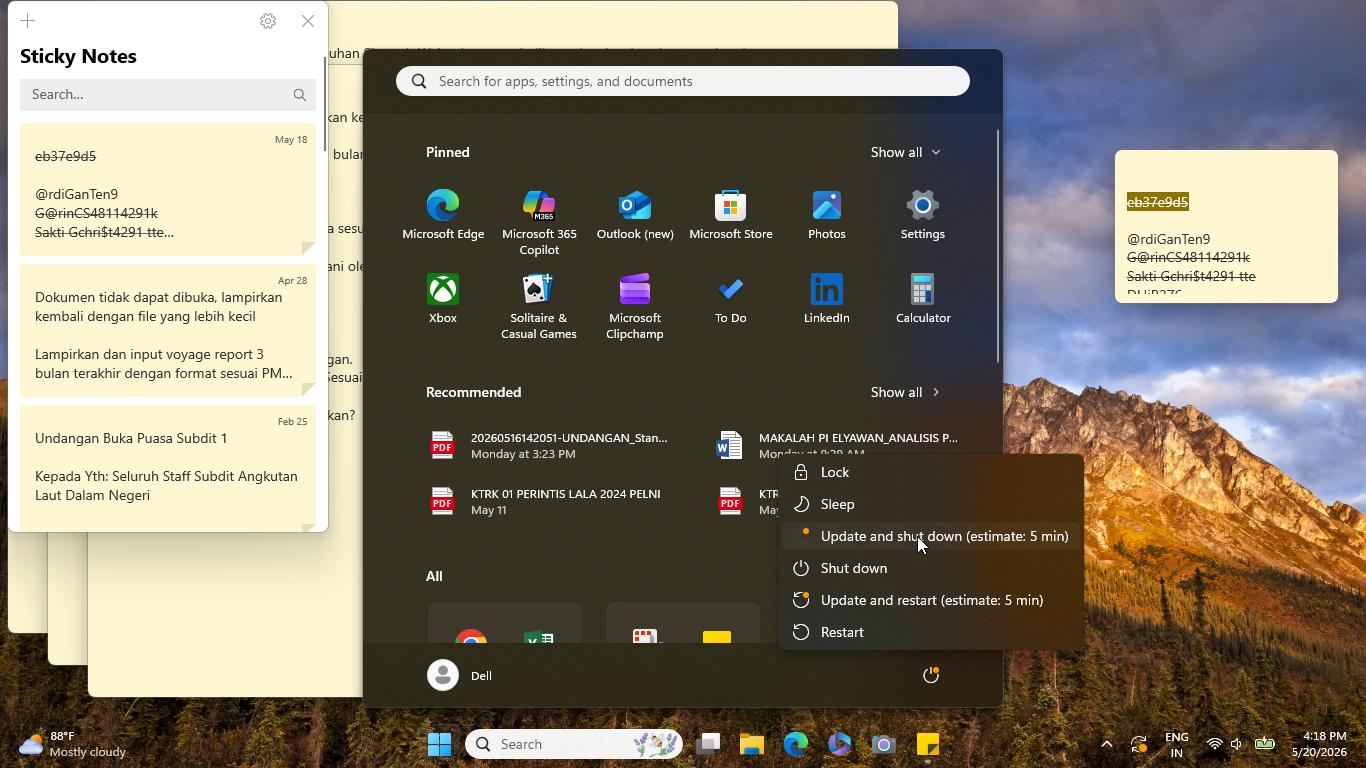
Task: Create a new note in Sticky Notes
Action: click(x=28, y=21)
